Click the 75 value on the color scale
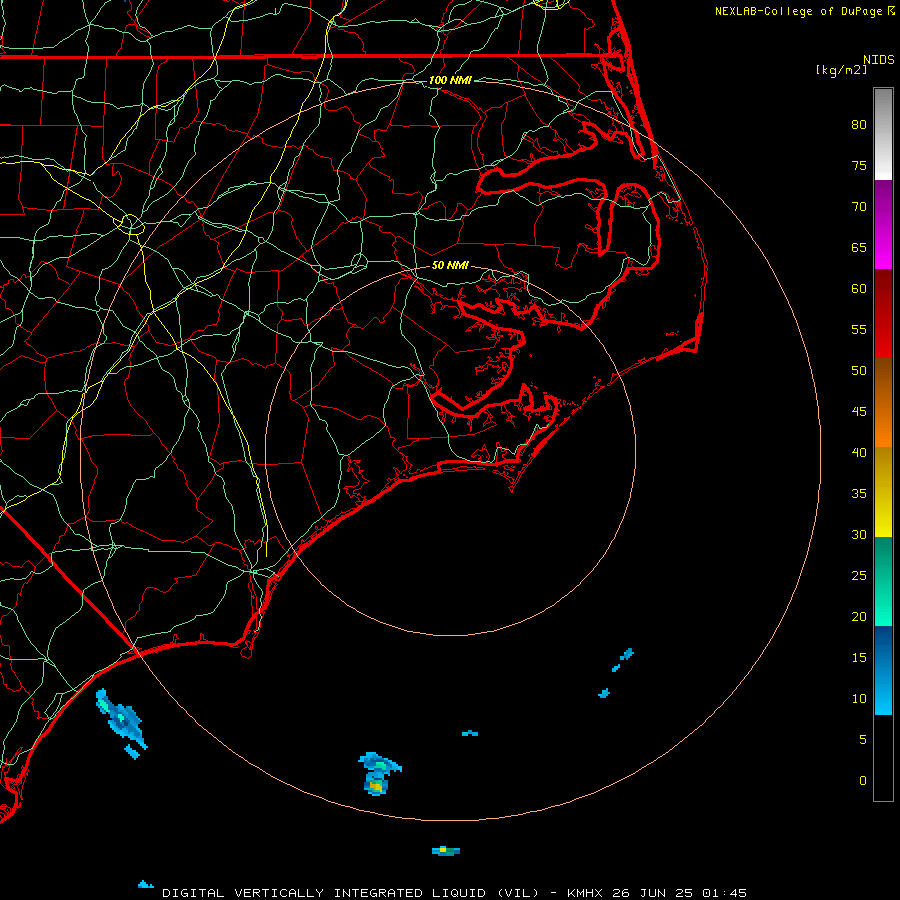Image resolution: width=900 pixels, height=900 pixels. click(x=859, y=166)
